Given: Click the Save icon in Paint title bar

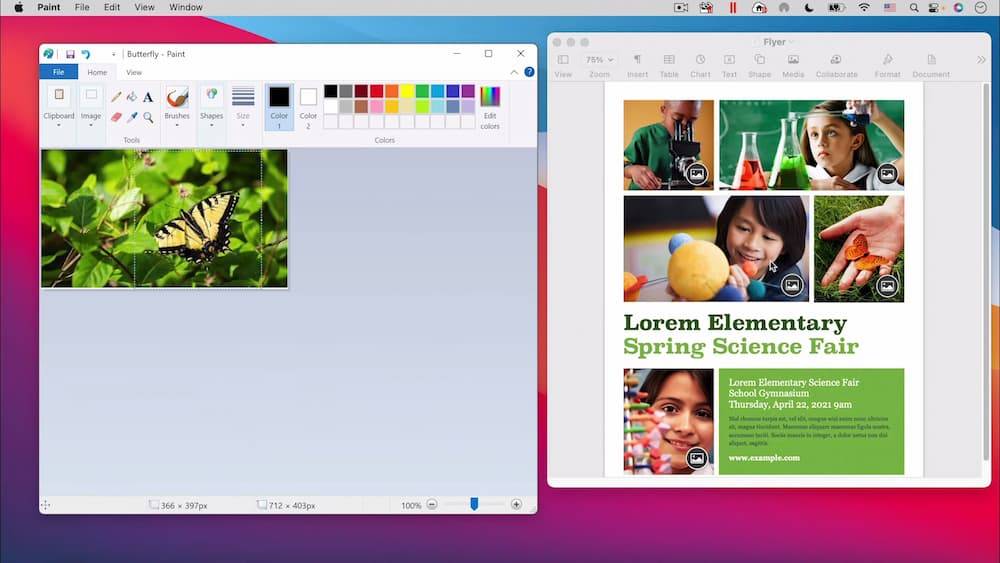Looking at the screenshot, I should pyautogui.click(x=70, y=54).
